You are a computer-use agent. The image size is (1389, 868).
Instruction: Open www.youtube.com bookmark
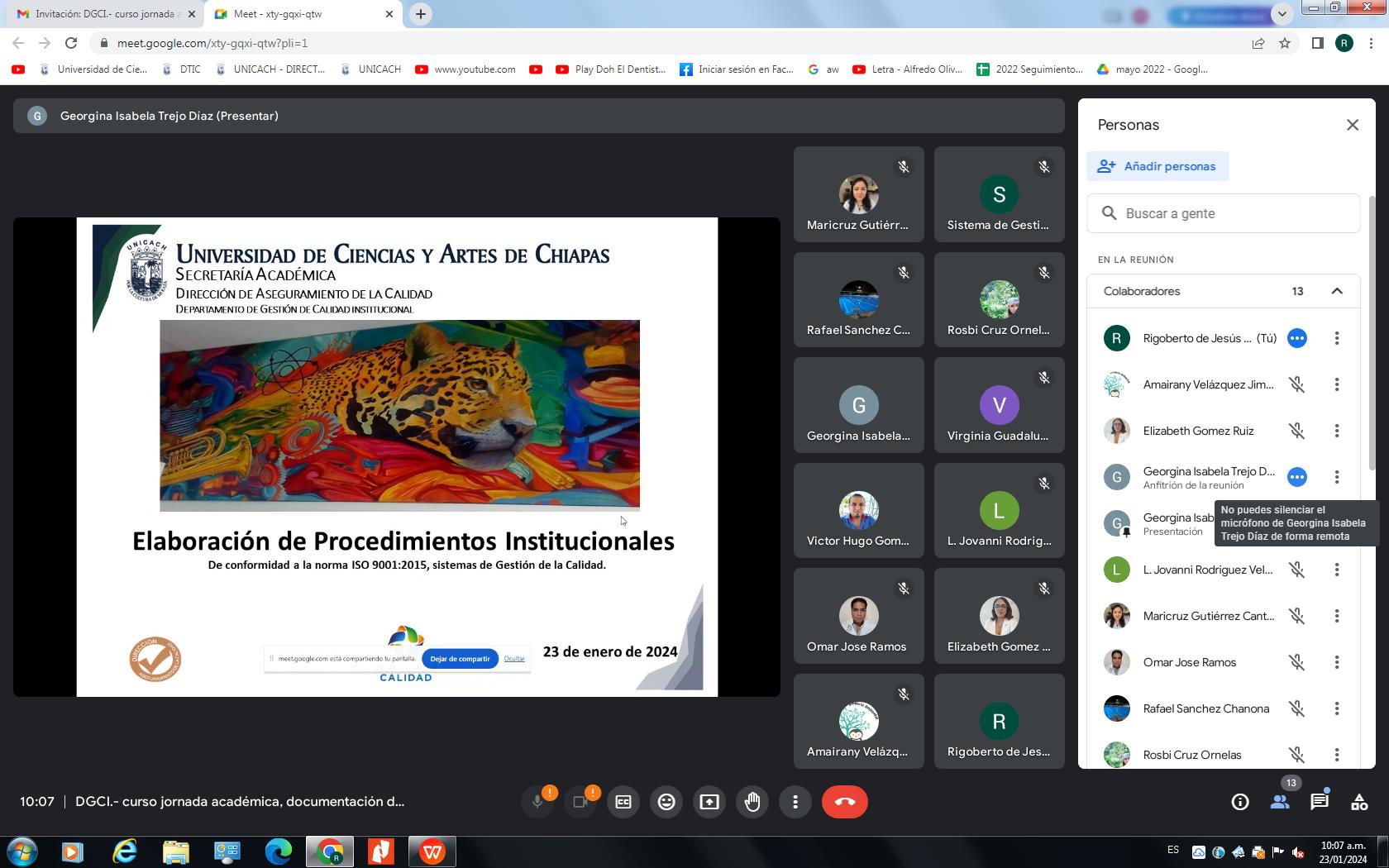[x=465, y=69]
